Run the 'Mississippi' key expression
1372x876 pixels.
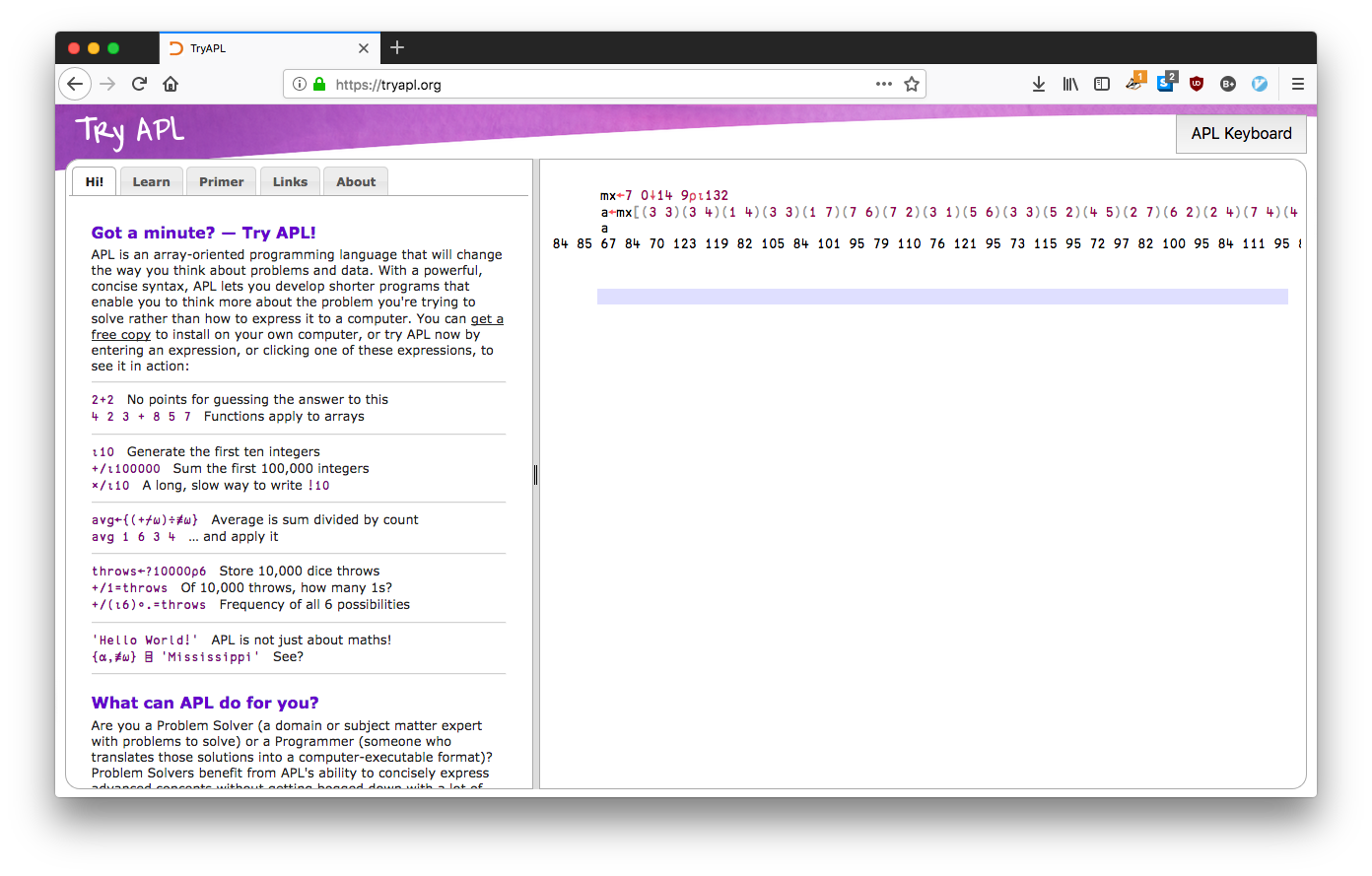[175, 657]
